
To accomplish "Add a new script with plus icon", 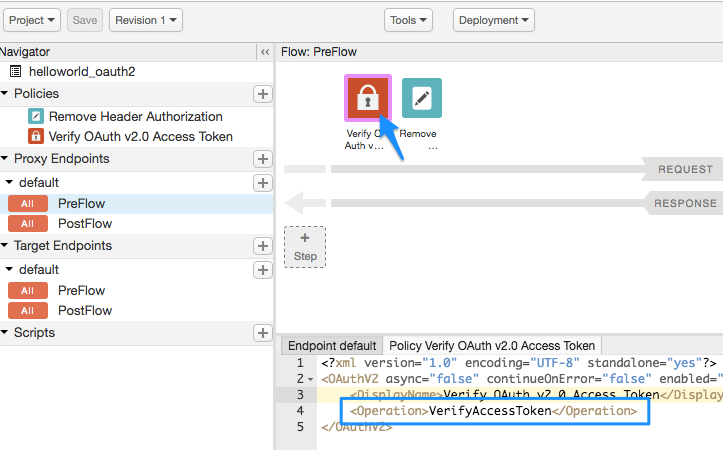I will pos(263,333).
